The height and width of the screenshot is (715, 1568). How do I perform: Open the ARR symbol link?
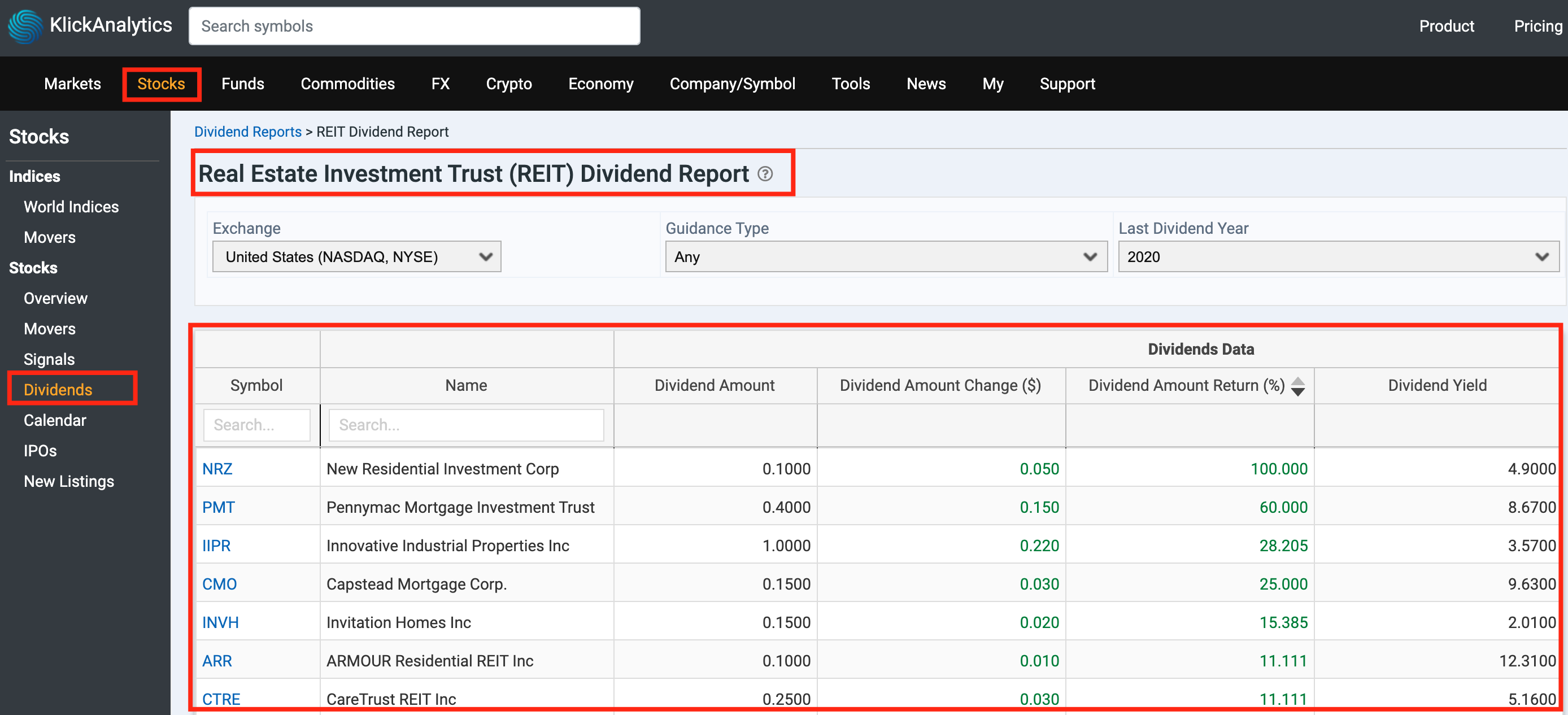click(217, 660)
